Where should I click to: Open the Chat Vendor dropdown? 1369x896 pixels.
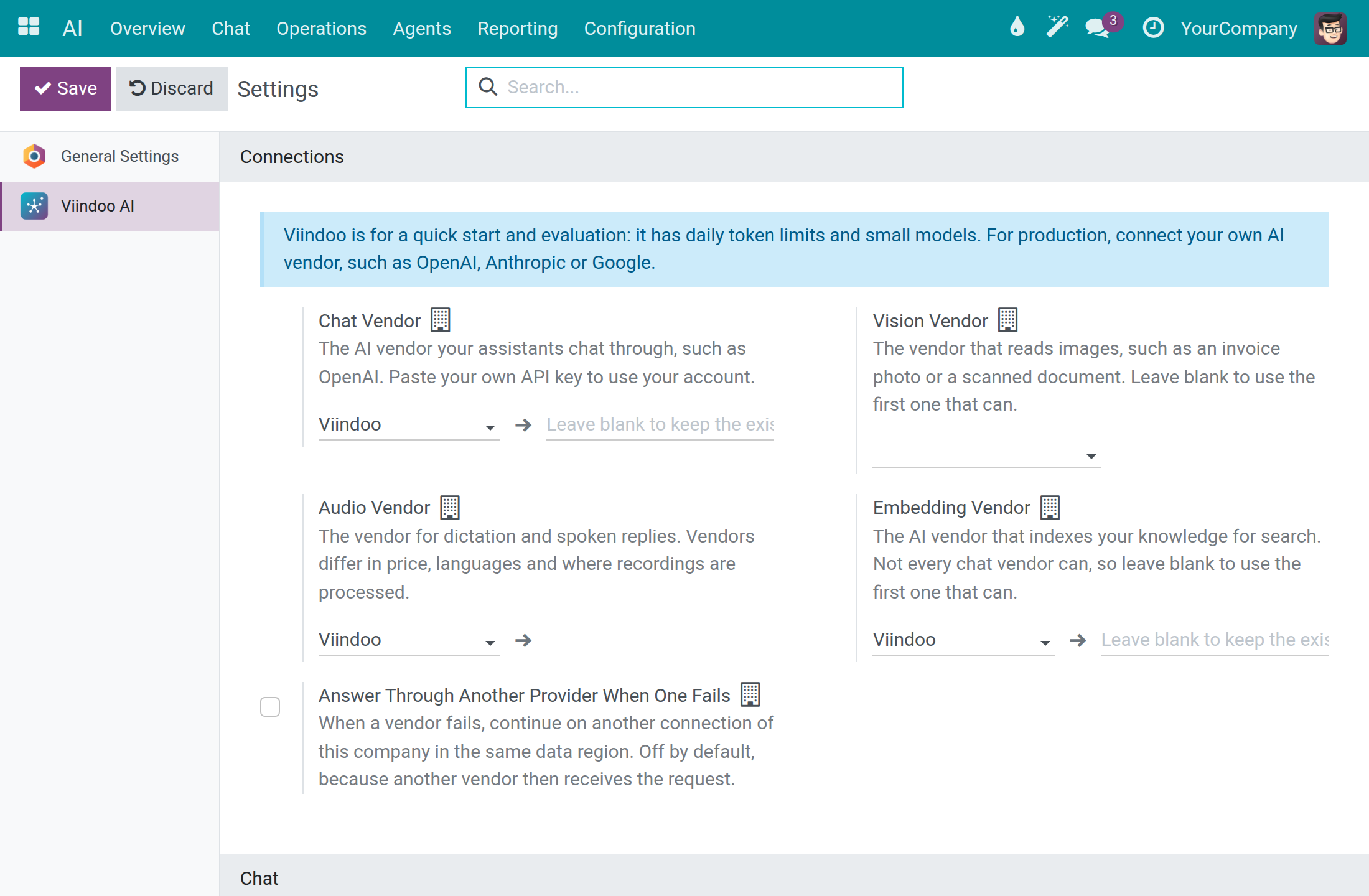coord(409,425)
